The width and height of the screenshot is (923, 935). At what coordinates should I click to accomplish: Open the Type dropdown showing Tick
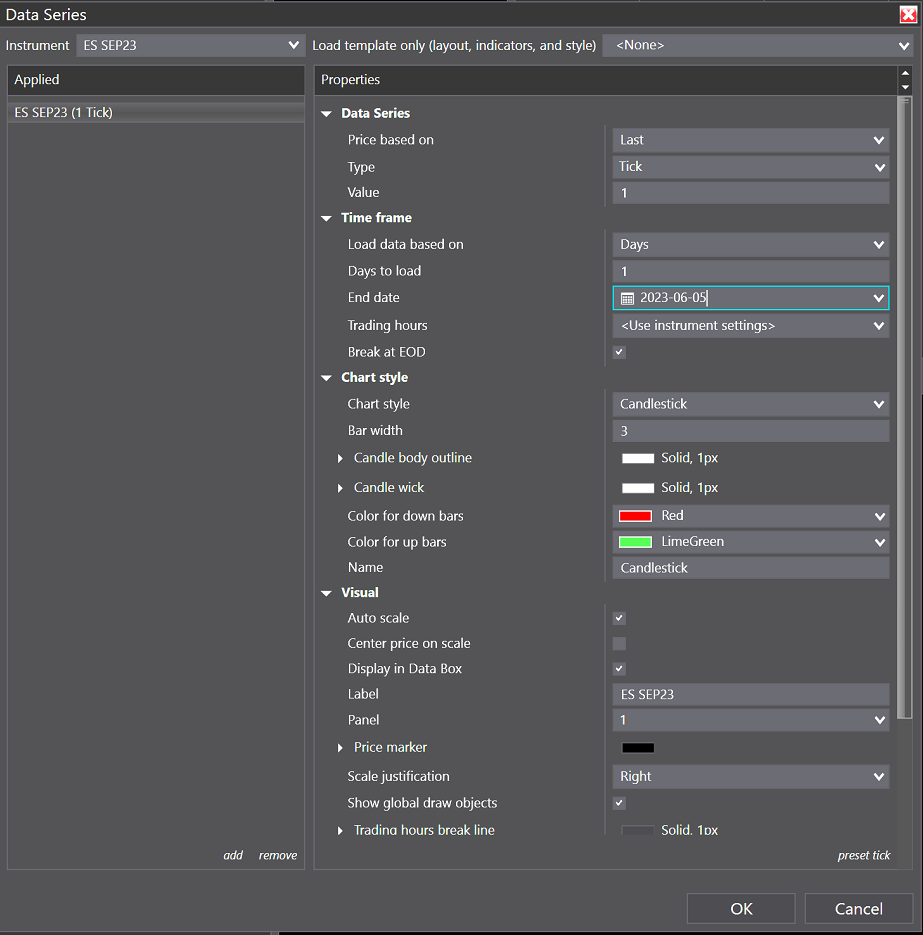pyautogui.click(x=751, y=167)
